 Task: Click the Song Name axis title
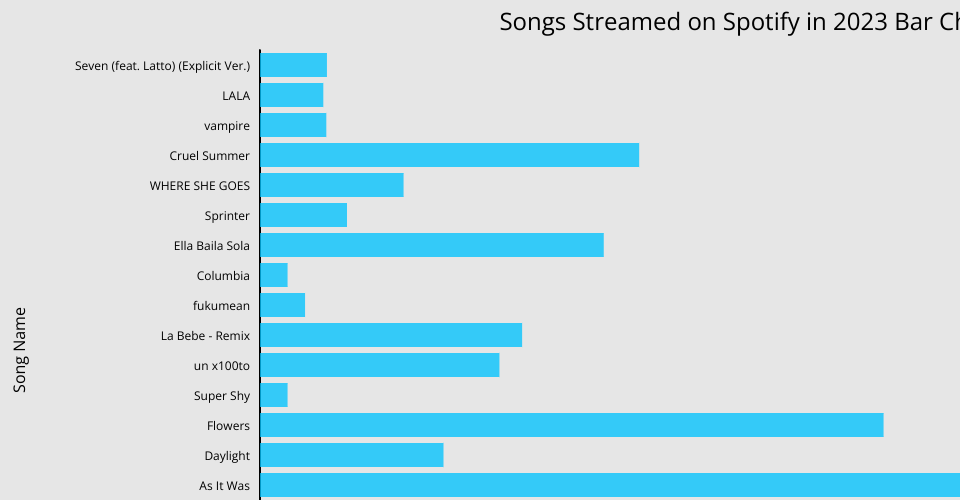(20, 349)
